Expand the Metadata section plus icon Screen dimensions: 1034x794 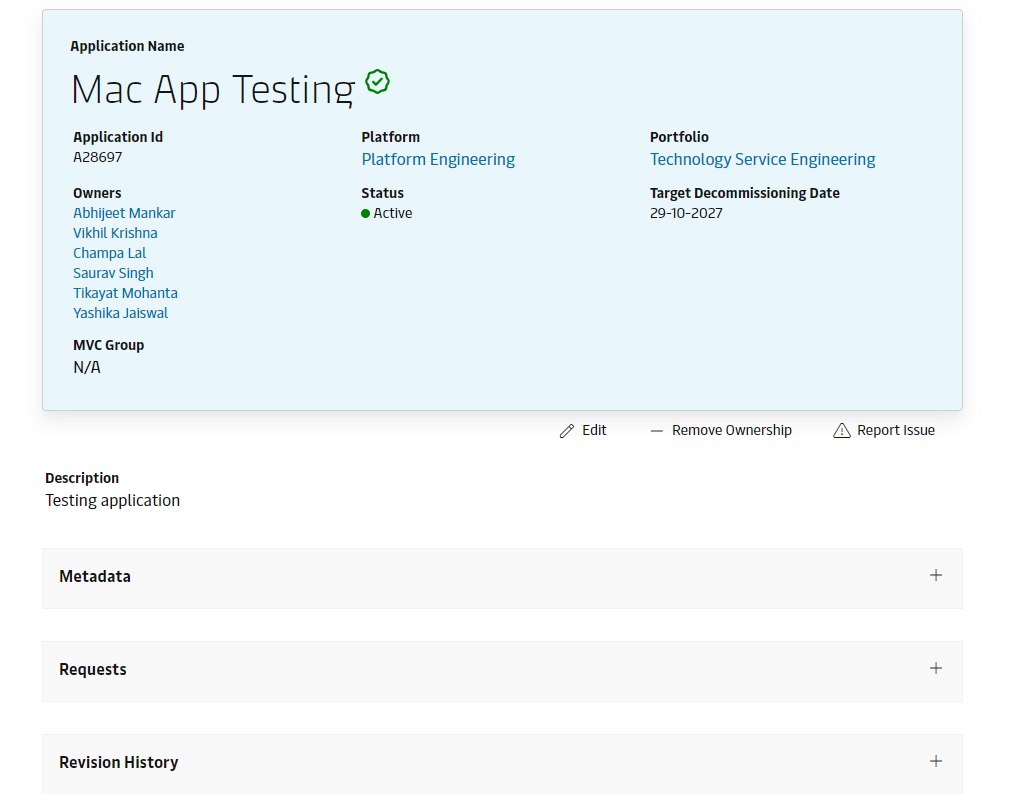coord(936,575)
